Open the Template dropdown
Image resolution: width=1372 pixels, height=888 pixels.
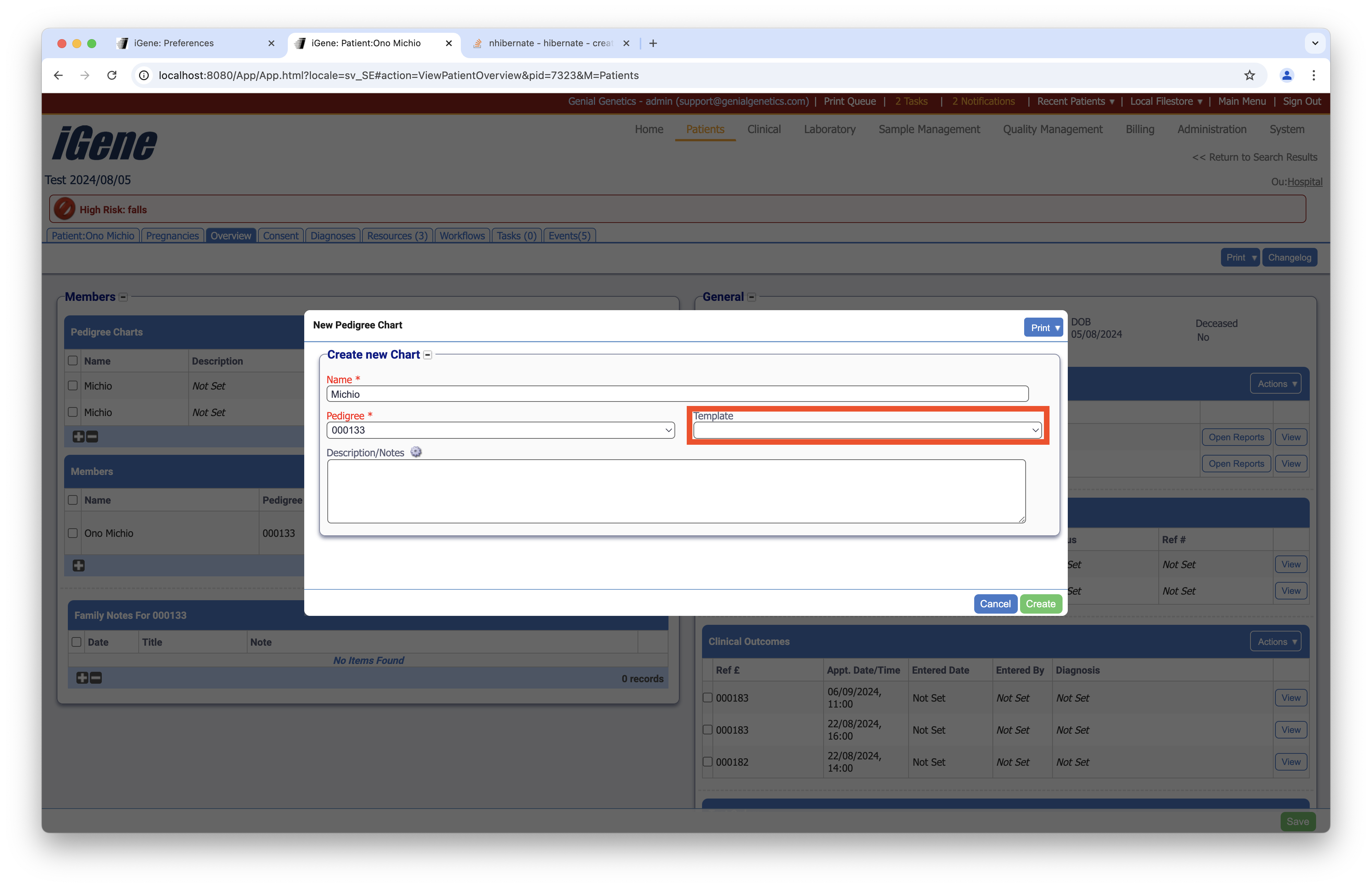pyautogui.click(x=867, y=431)
